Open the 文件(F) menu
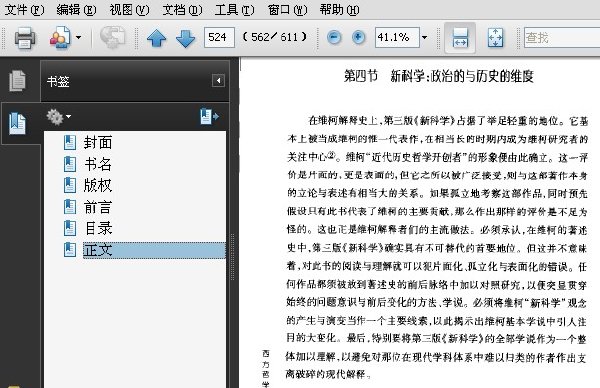This screenshot has height=388, width=600. click(24, 10)
